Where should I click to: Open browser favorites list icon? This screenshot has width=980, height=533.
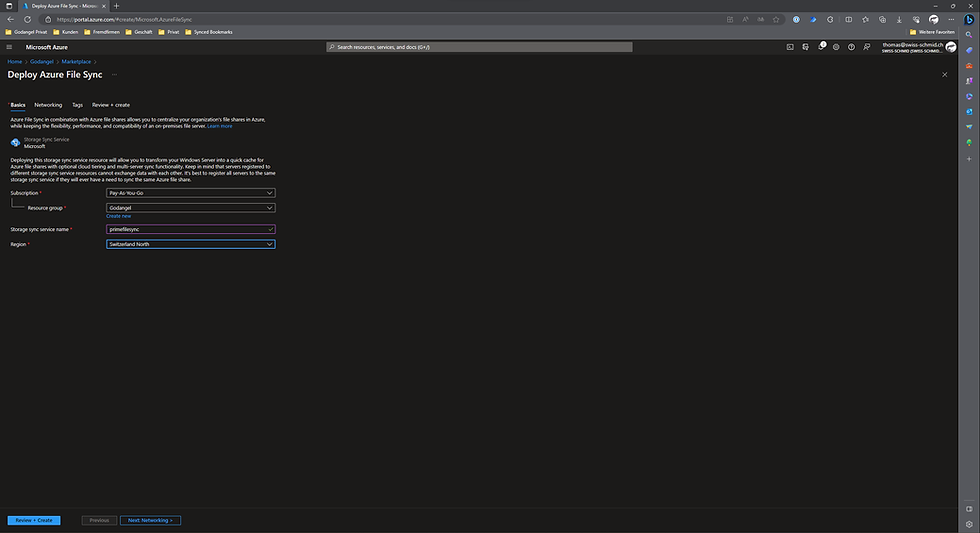(866, 19)
